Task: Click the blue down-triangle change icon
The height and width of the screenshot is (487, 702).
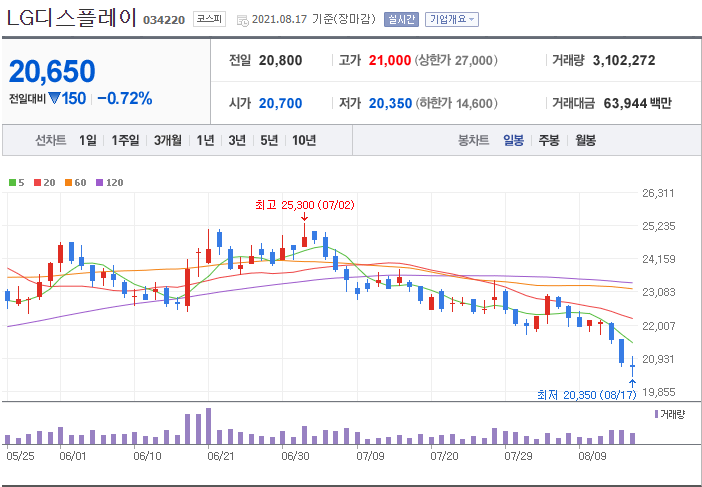Action: coord(54,98)
